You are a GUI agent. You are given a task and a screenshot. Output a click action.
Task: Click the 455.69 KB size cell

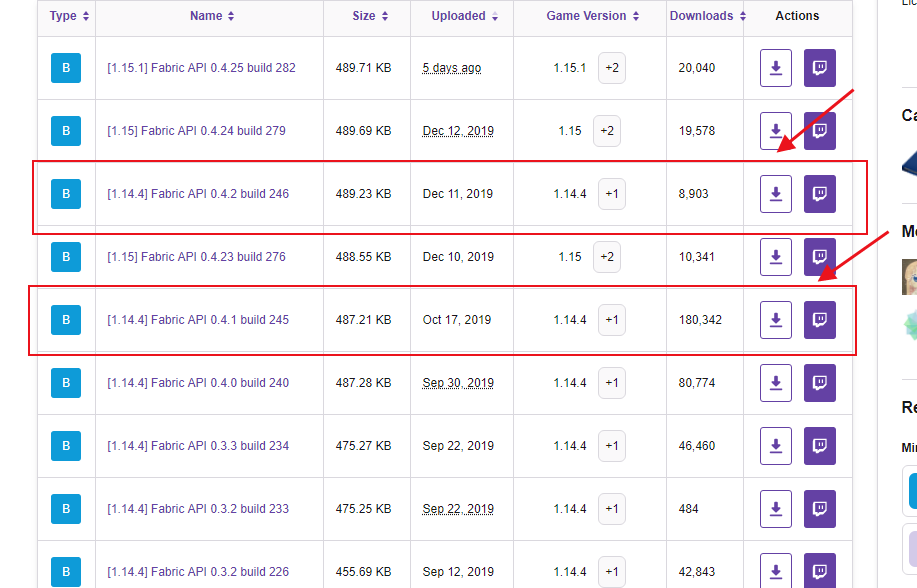tap(363, 572)
